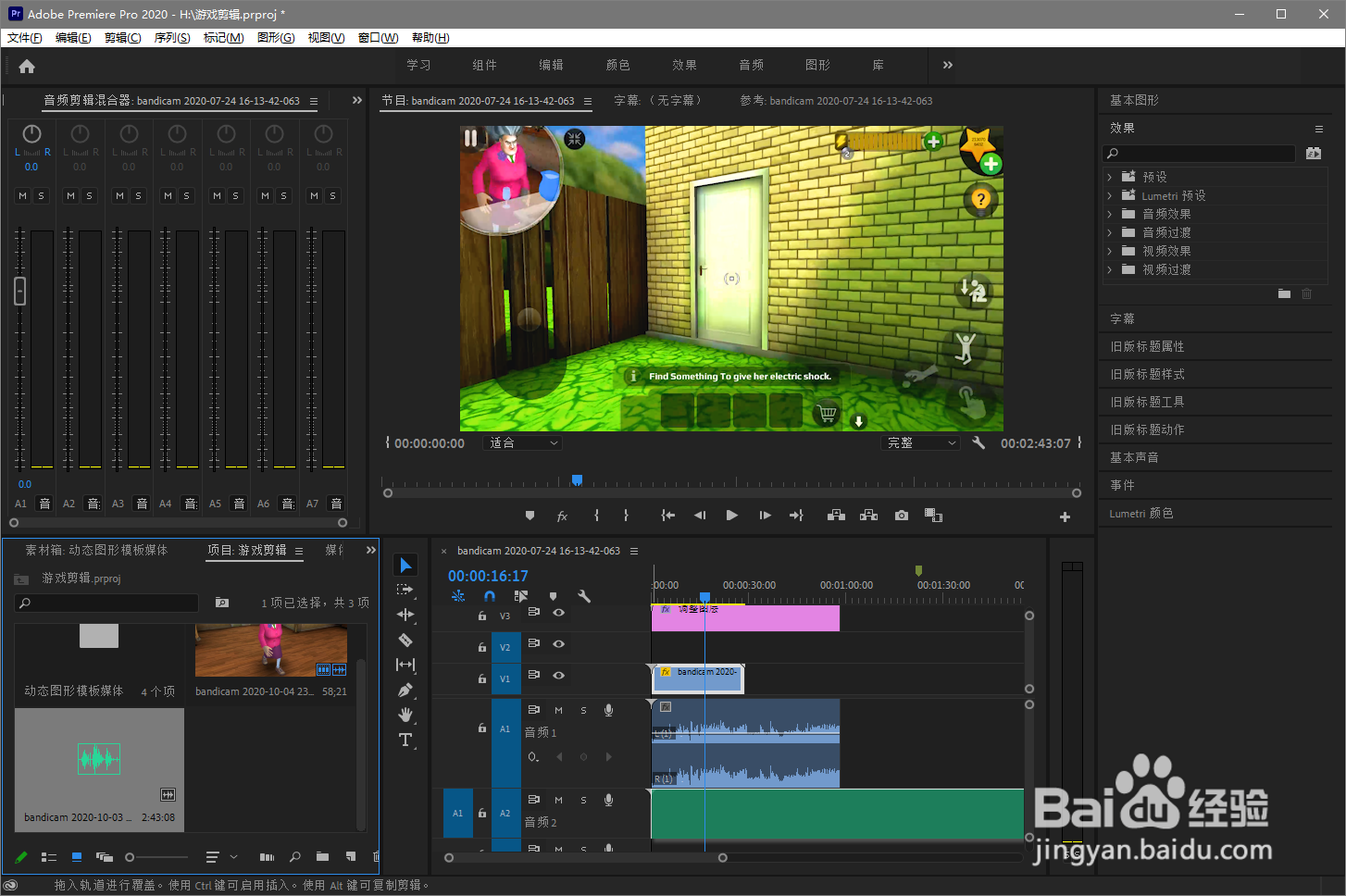
Task: Click mixer A1 volume fader
Action: (x=19, y=291)
